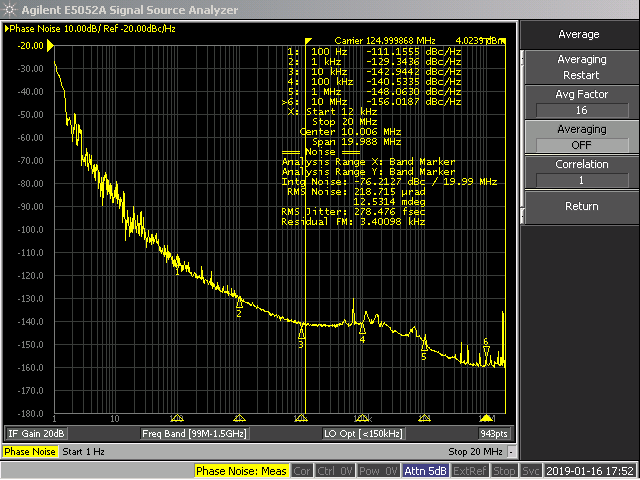
Task: Click the Pow 0V status bar indicator
Action: click(378, 471)
